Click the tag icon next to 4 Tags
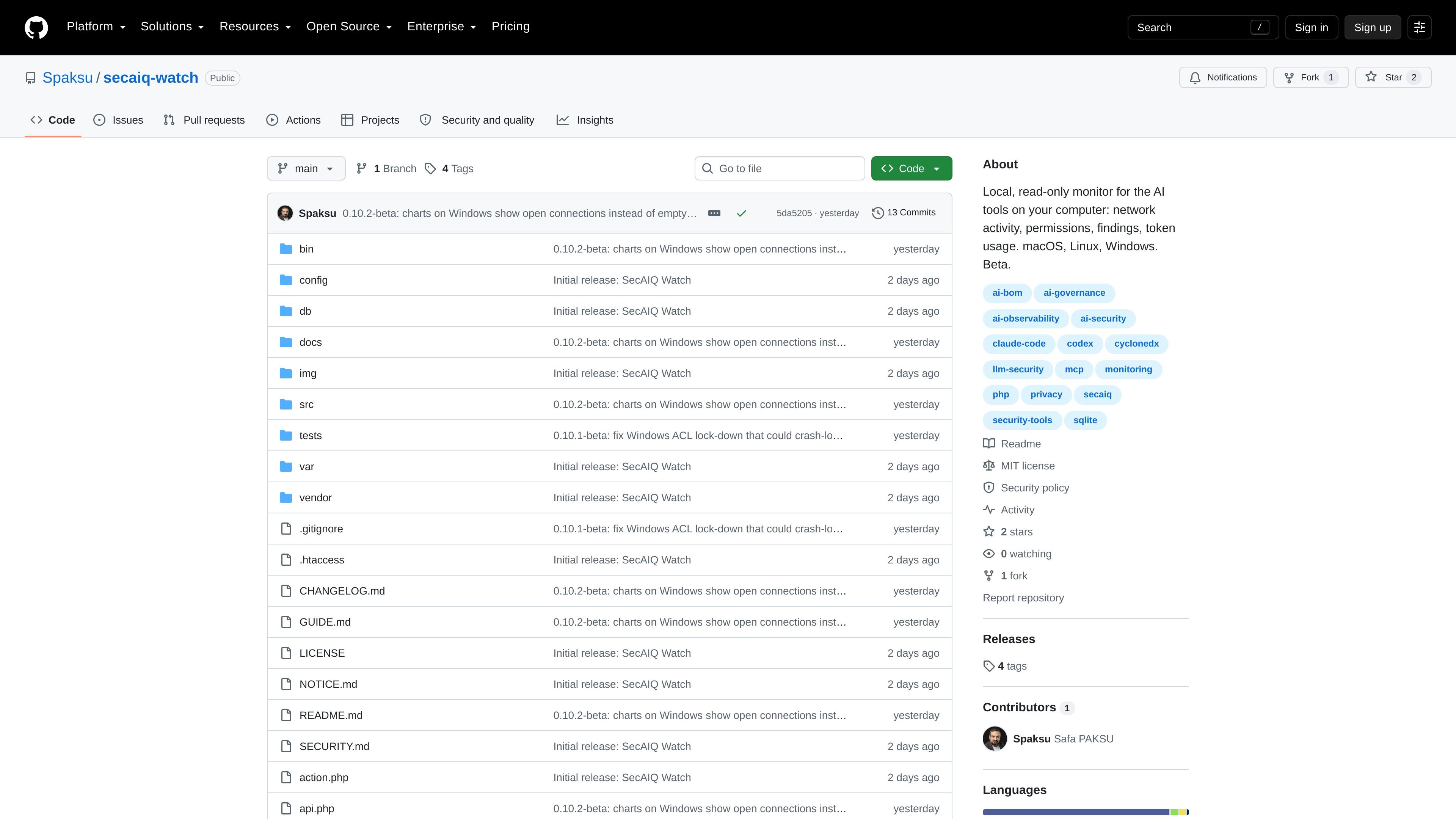This screenshot has height=819, width=1456. 430,168
